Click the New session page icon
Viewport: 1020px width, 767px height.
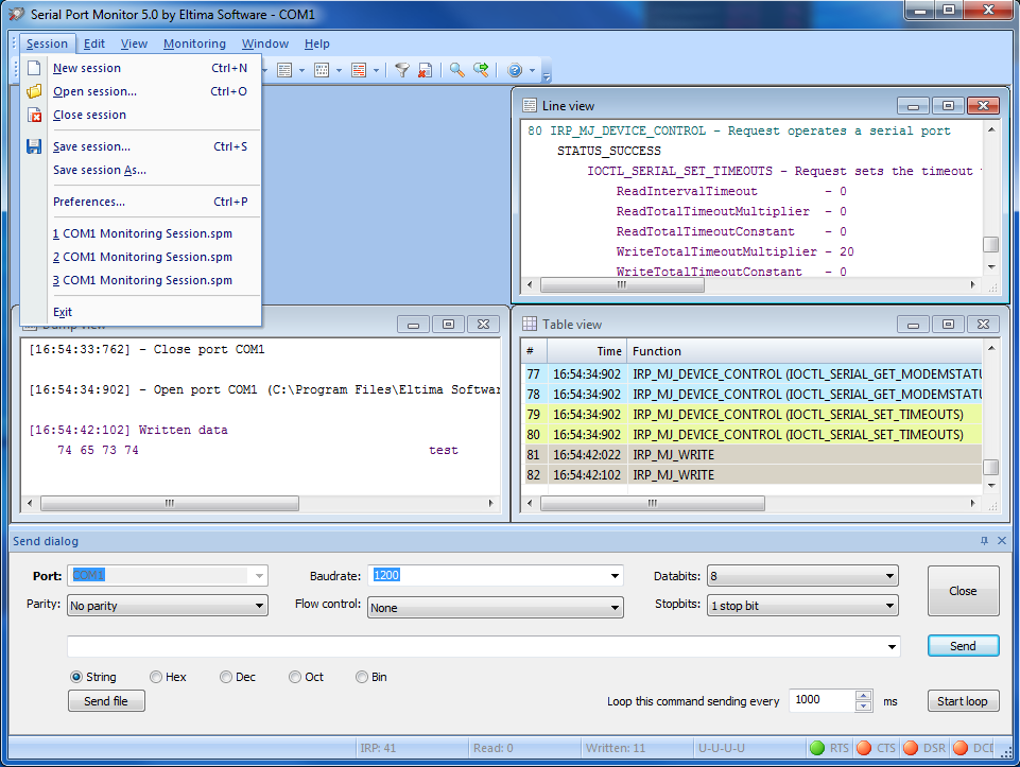[34, 68]
